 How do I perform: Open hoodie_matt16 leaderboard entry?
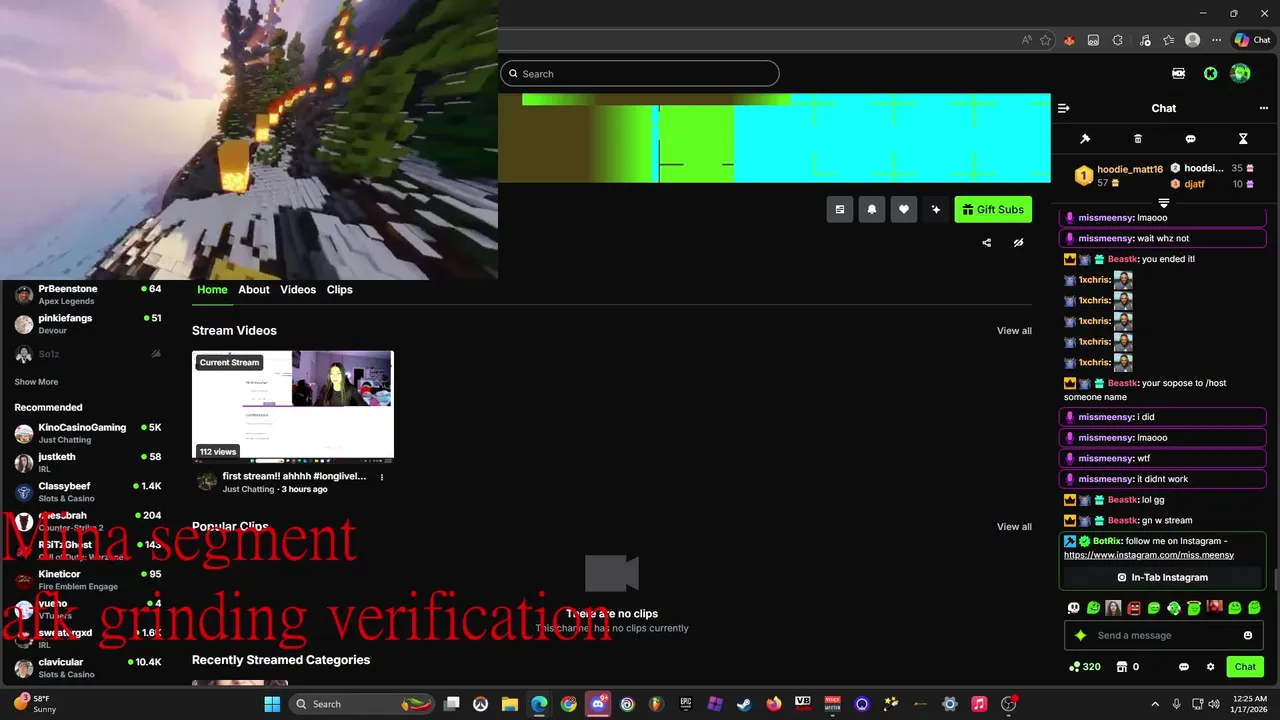pyautogui.click(x=1118, y=176)
